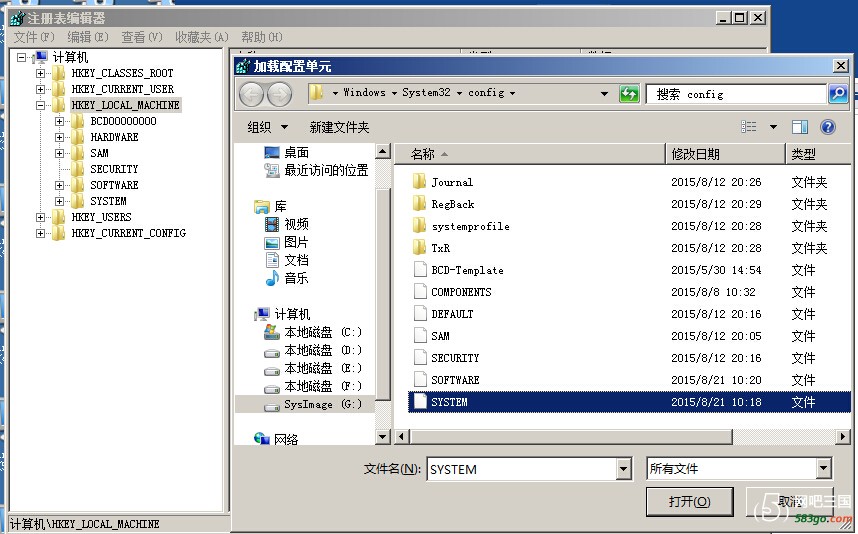Click the Back navigation arrow in dialog
This screenshot has width=858, height=534.
(252, 95)
